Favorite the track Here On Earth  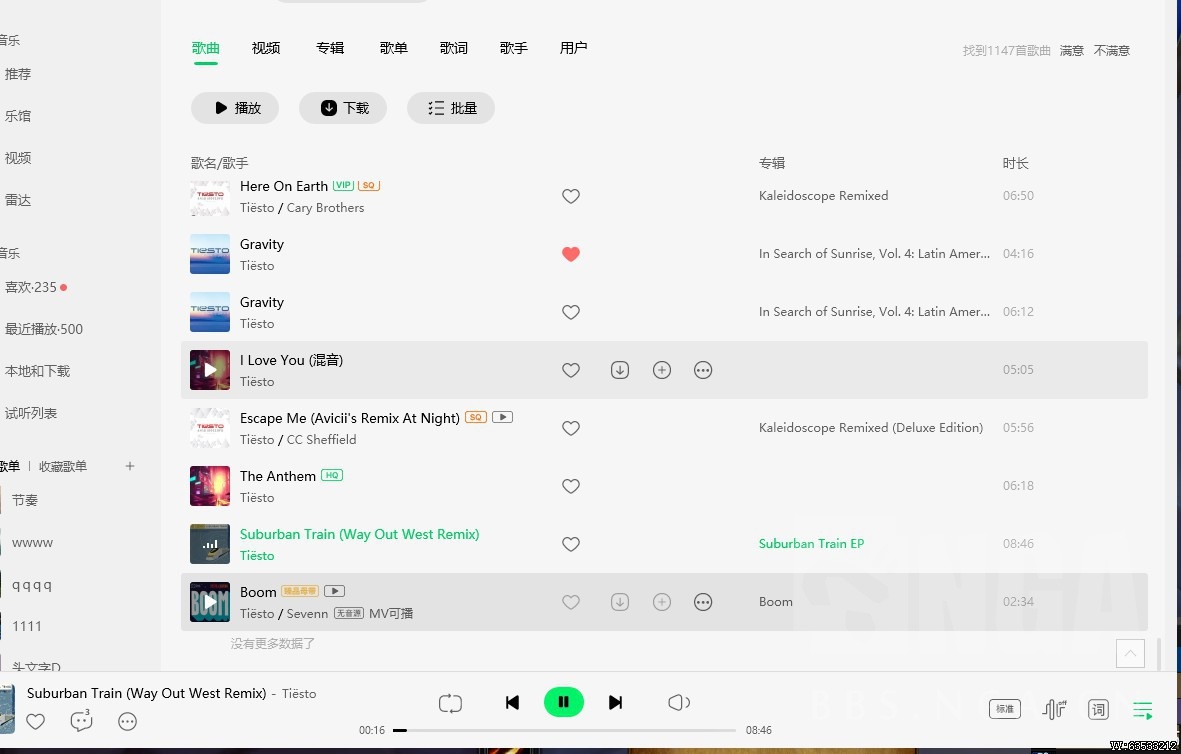click(x=571, y=196)
